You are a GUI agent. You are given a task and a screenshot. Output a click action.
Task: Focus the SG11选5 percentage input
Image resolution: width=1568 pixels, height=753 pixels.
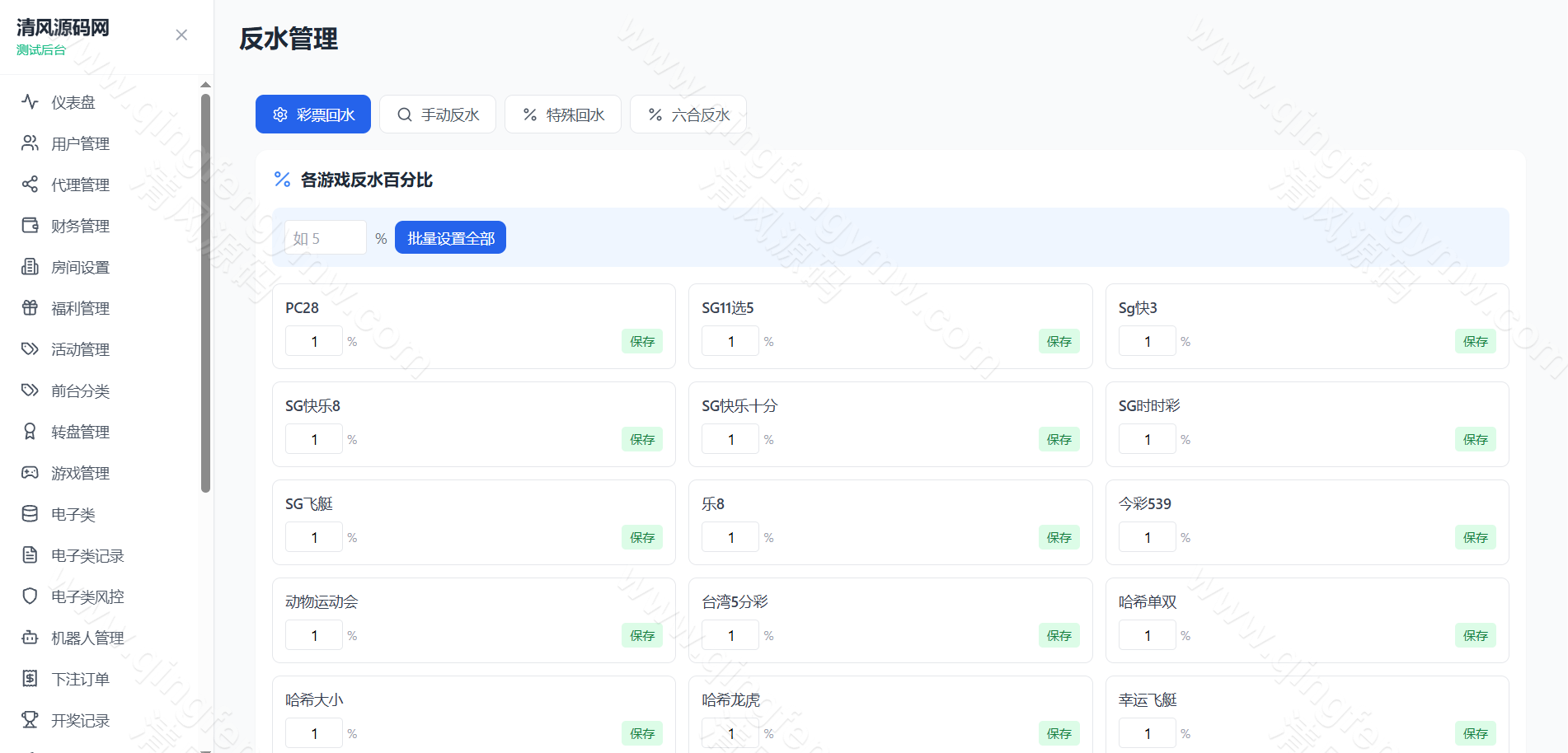click(730, 341)
